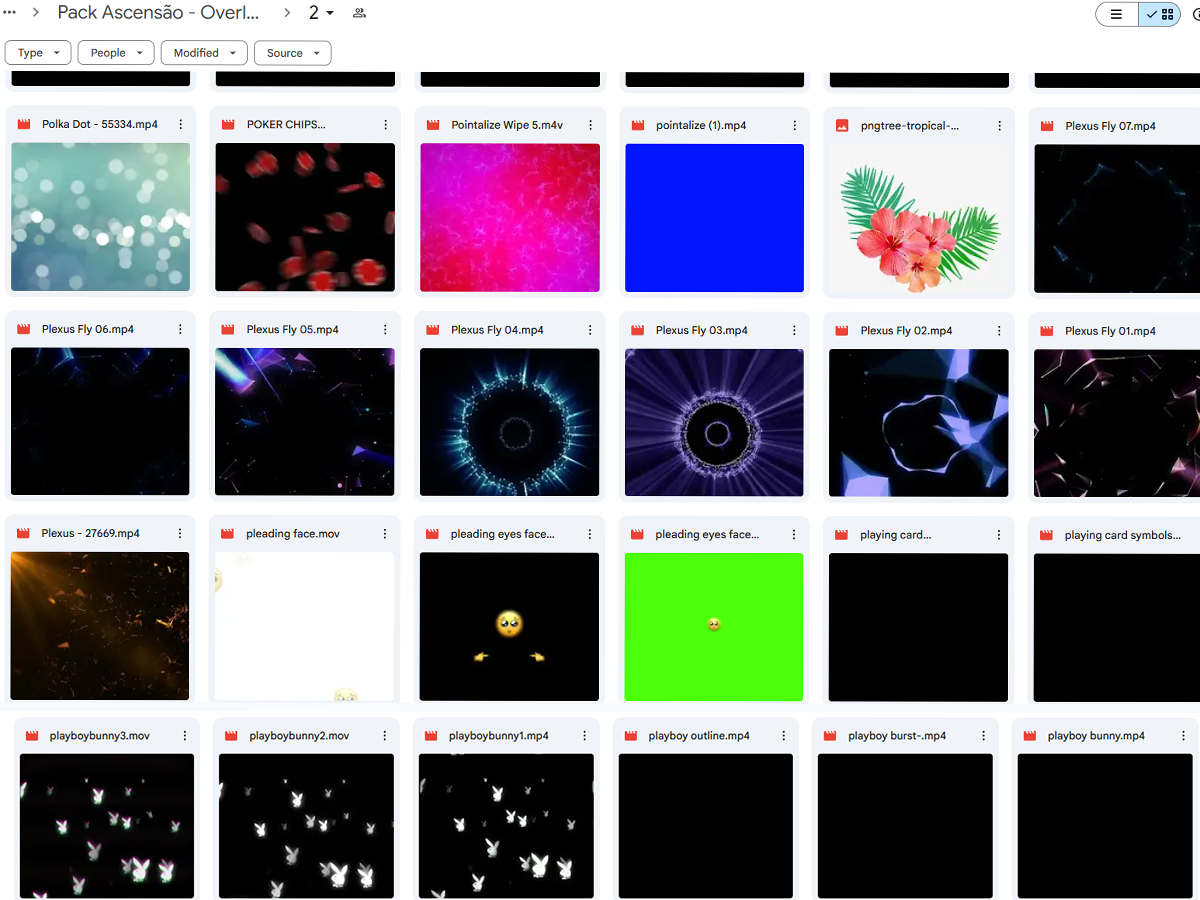Open the options menu for playboy bunny.mp4

coord(1182,734)
